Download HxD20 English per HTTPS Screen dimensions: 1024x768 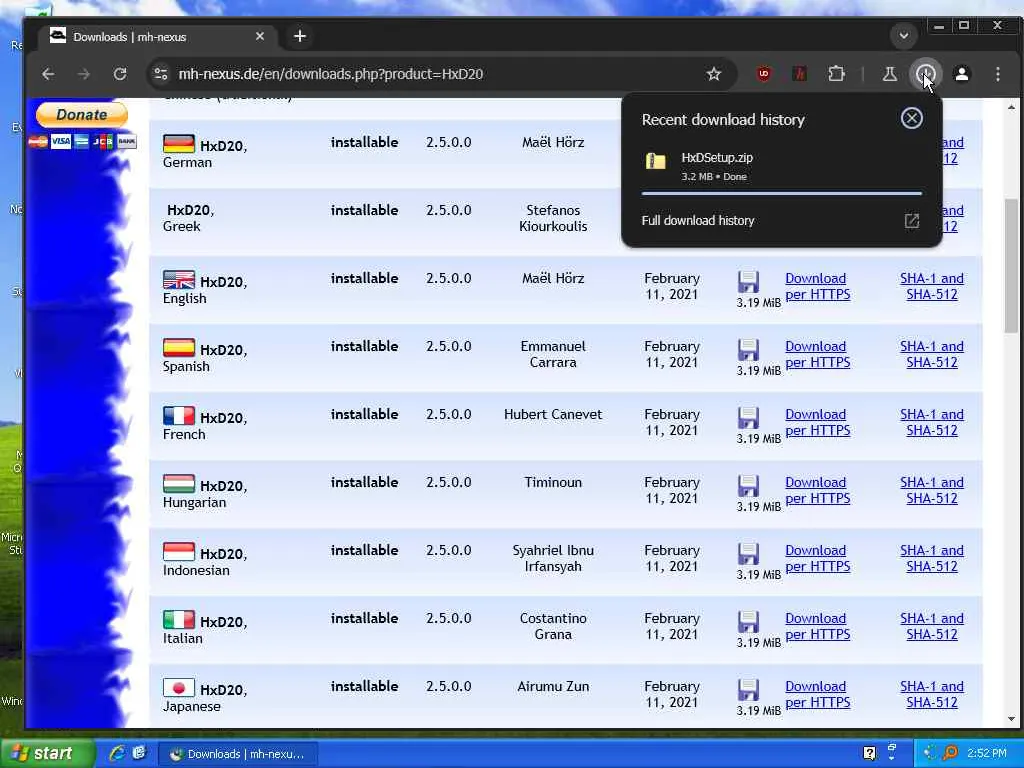818,287
